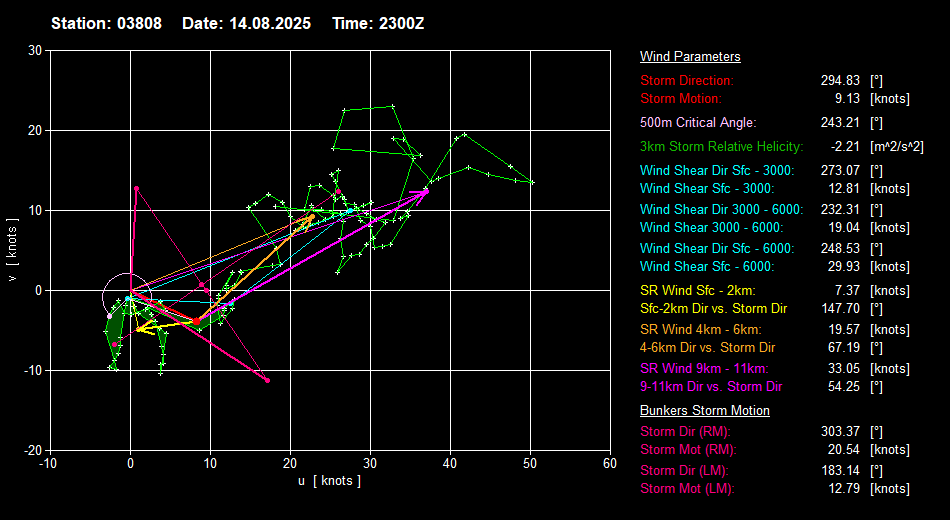Click the y-axis tick label -20
Screen dimensions: 950x520
33,450
